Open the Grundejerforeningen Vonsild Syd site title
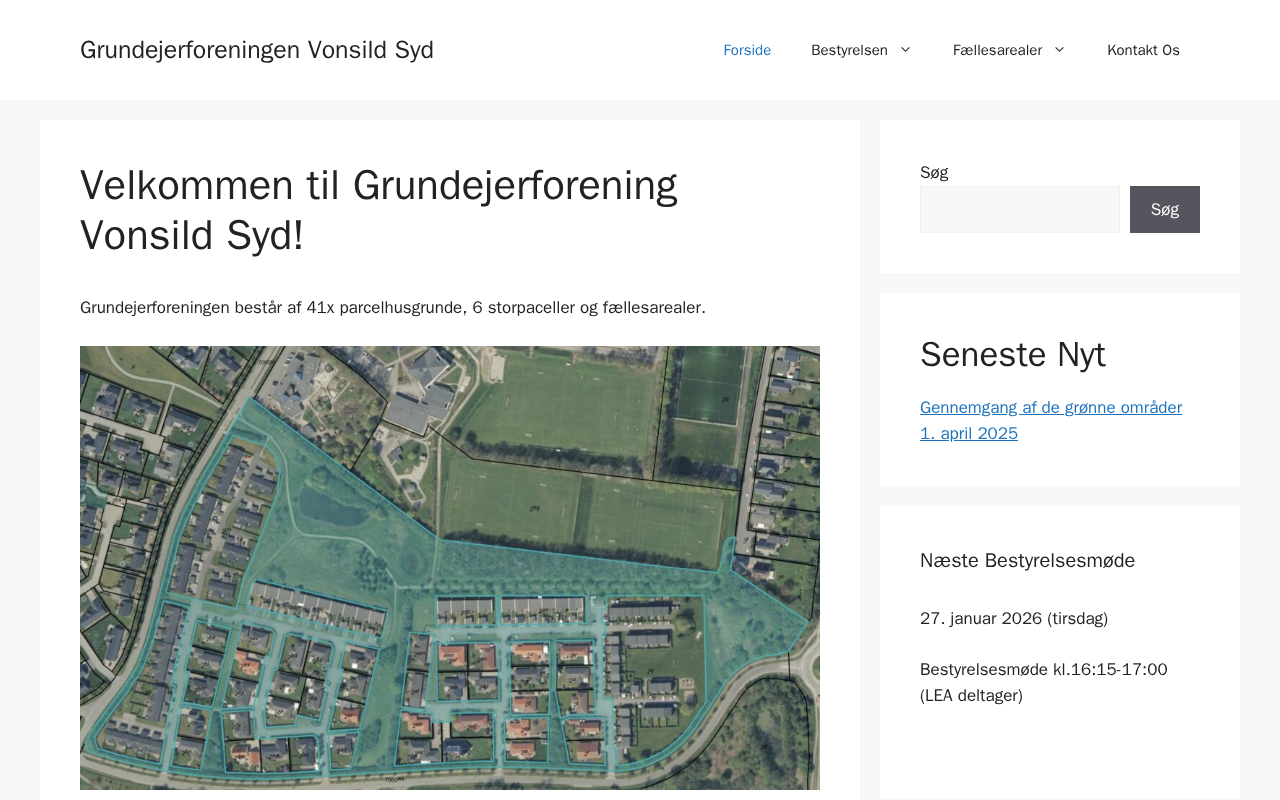This screenshot has height=800, width=1280. click(257, 50)
